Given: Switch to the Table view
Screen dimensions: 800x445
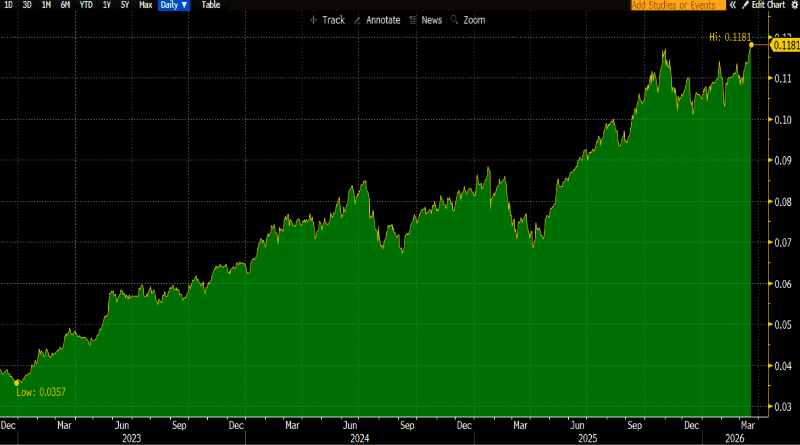Looking at the screenshot, I should click(211, 5).
